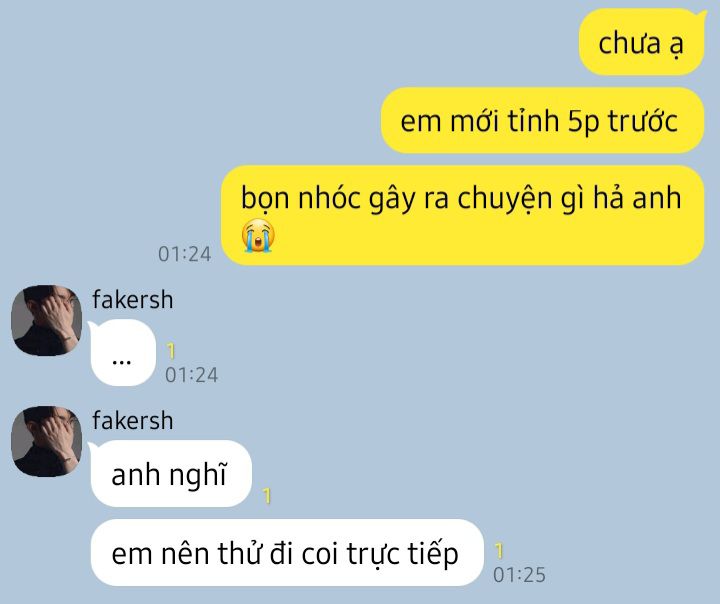Click unread count 1 above 01:25

500,550
